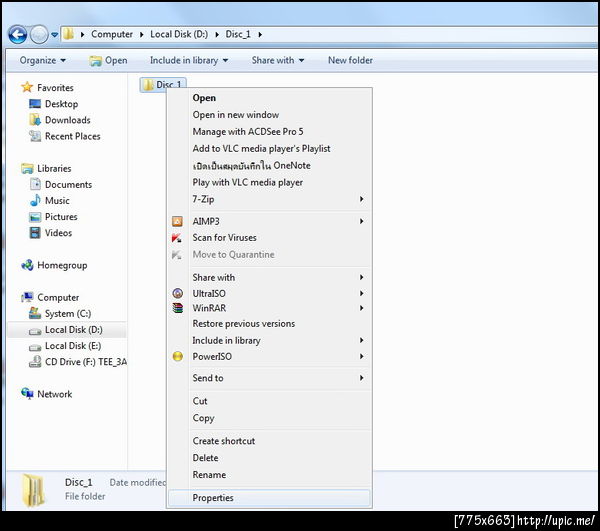Click the Forward navigation arrow button
Screen dimensions: 600x531
click(x=39, y=35)
